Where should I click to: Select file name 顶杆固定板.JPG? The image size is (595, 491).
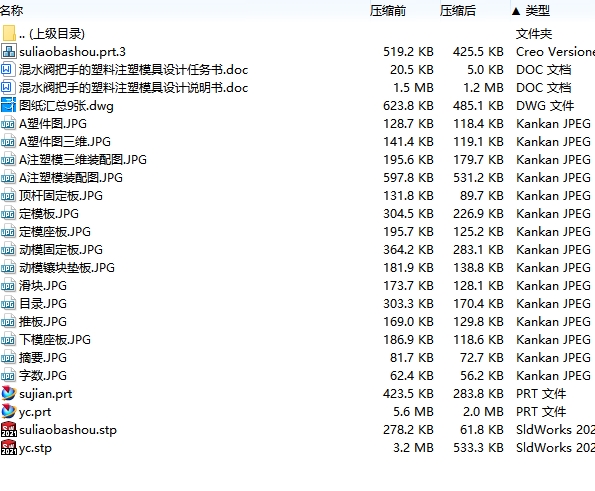point(61,195)
